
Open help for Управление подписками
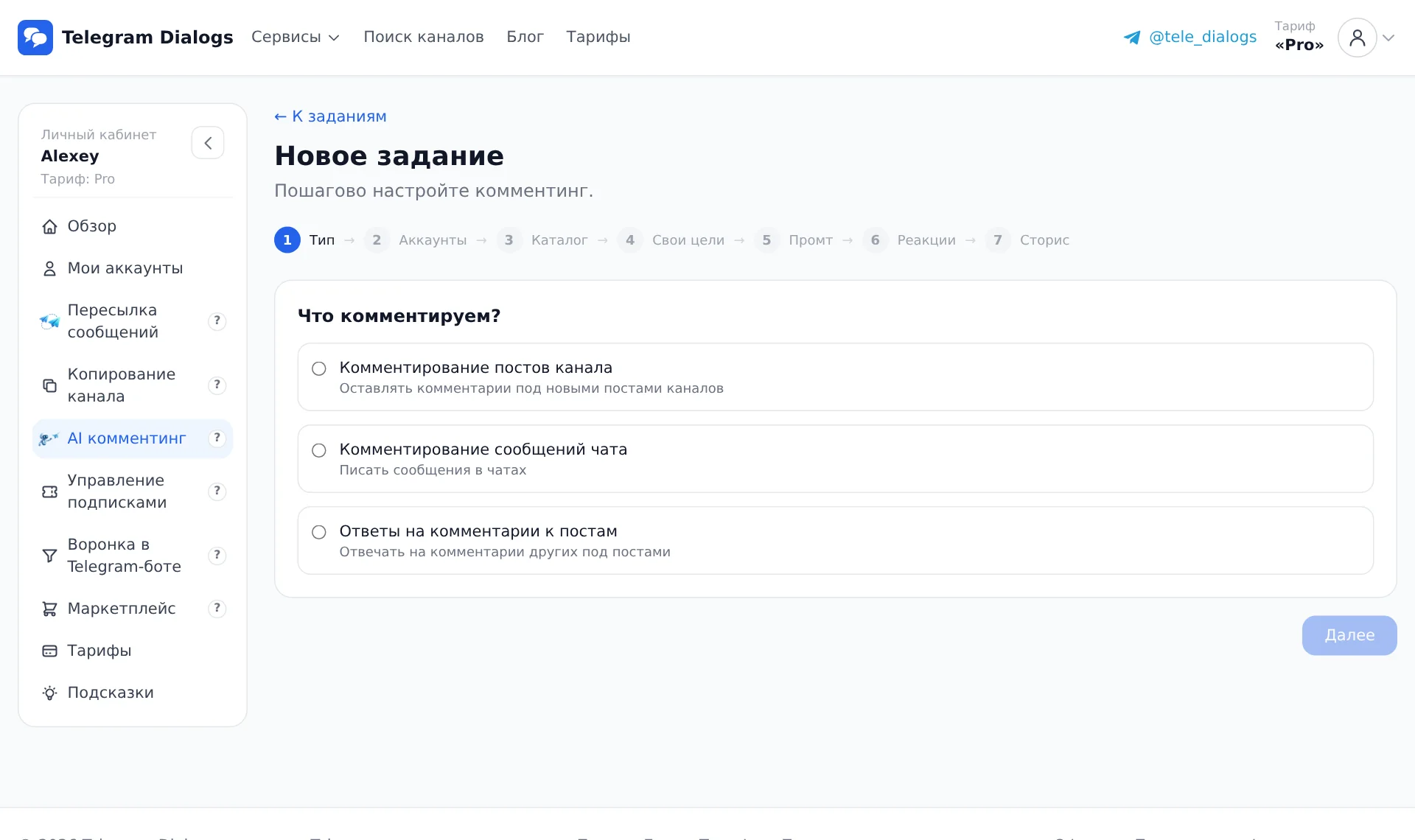coord(217,491)
